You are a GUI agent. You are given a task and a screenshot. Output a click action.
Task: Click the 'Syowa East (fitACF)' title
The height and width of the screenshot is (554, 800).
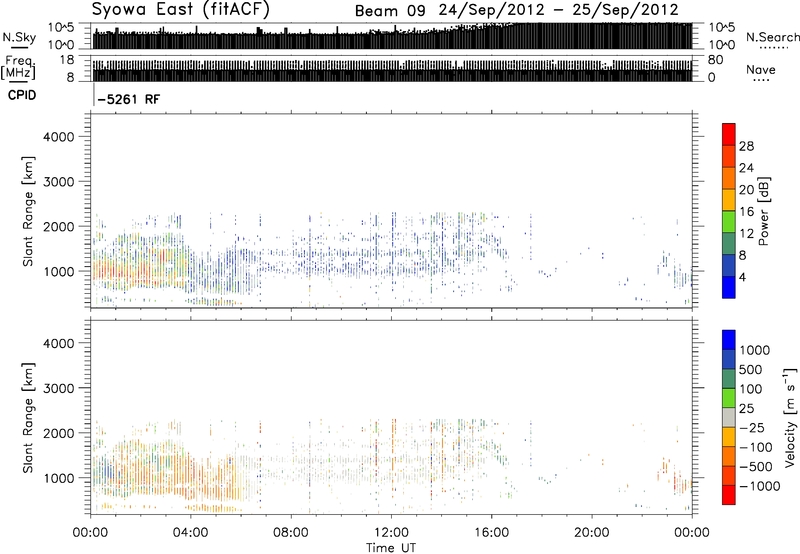click(x=181, y=9)
